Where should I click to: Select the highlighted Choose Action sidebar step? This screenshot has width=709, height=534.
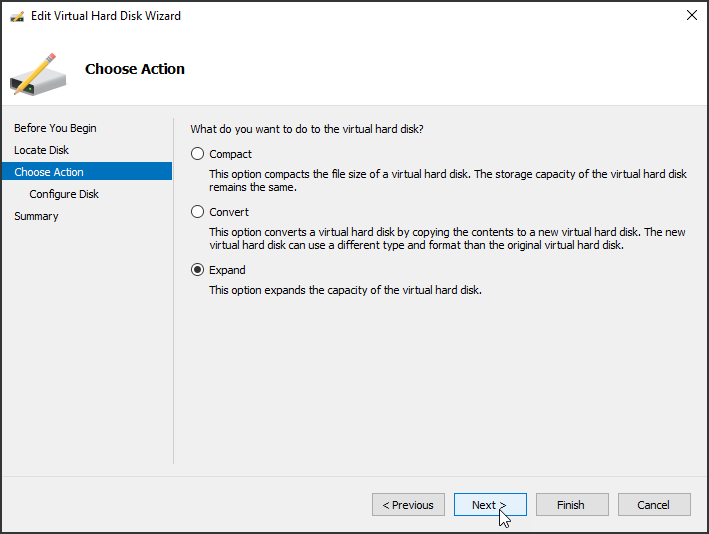coord(49,172)
